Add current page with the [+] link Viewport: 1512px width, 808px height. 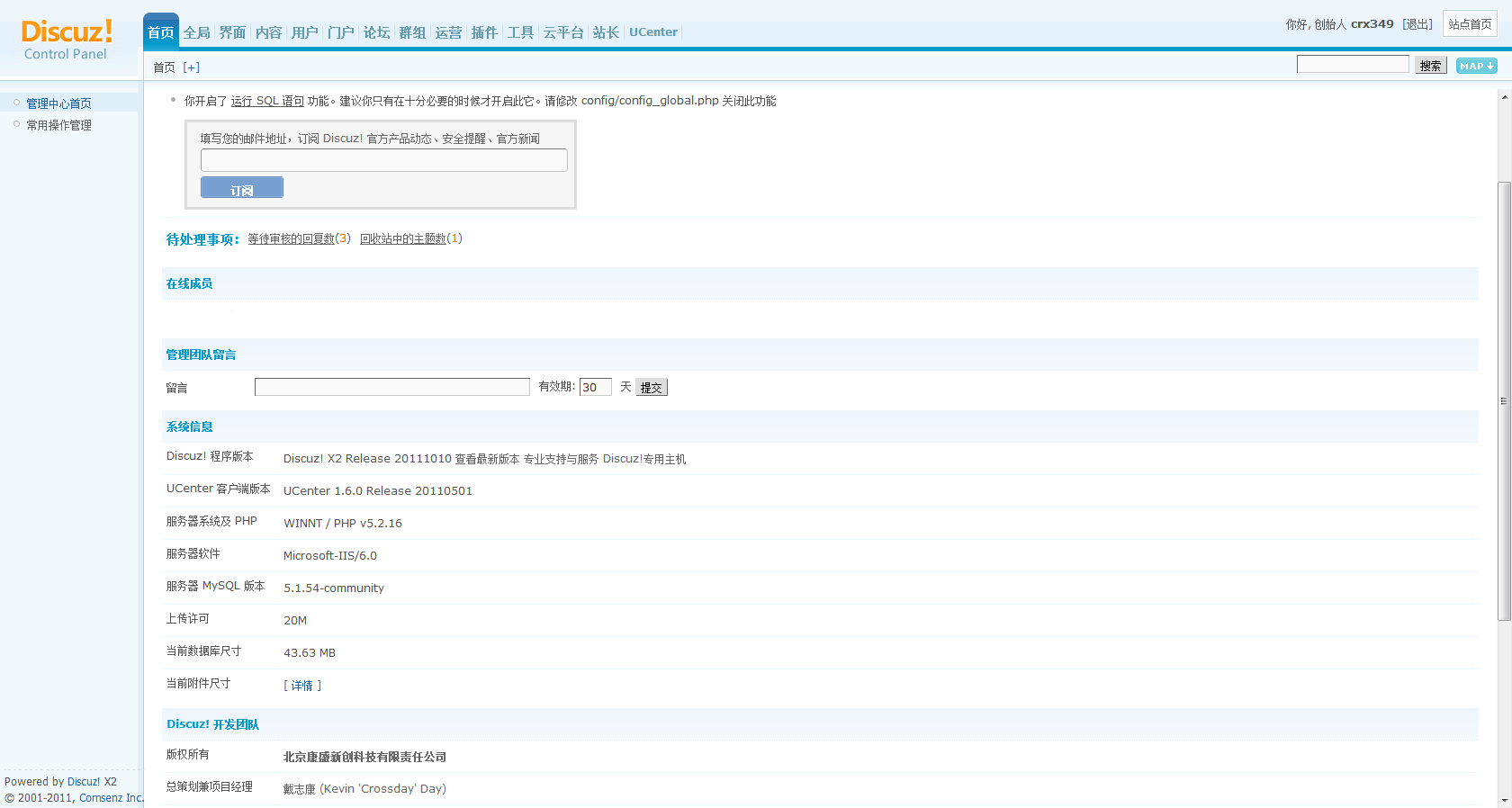click(191, 67)
